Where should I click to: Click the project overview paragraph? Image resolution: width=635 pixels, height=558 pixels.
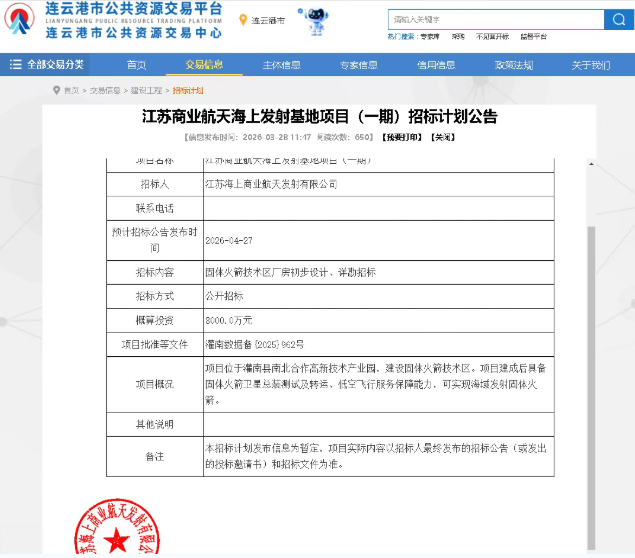pos(375,384)
